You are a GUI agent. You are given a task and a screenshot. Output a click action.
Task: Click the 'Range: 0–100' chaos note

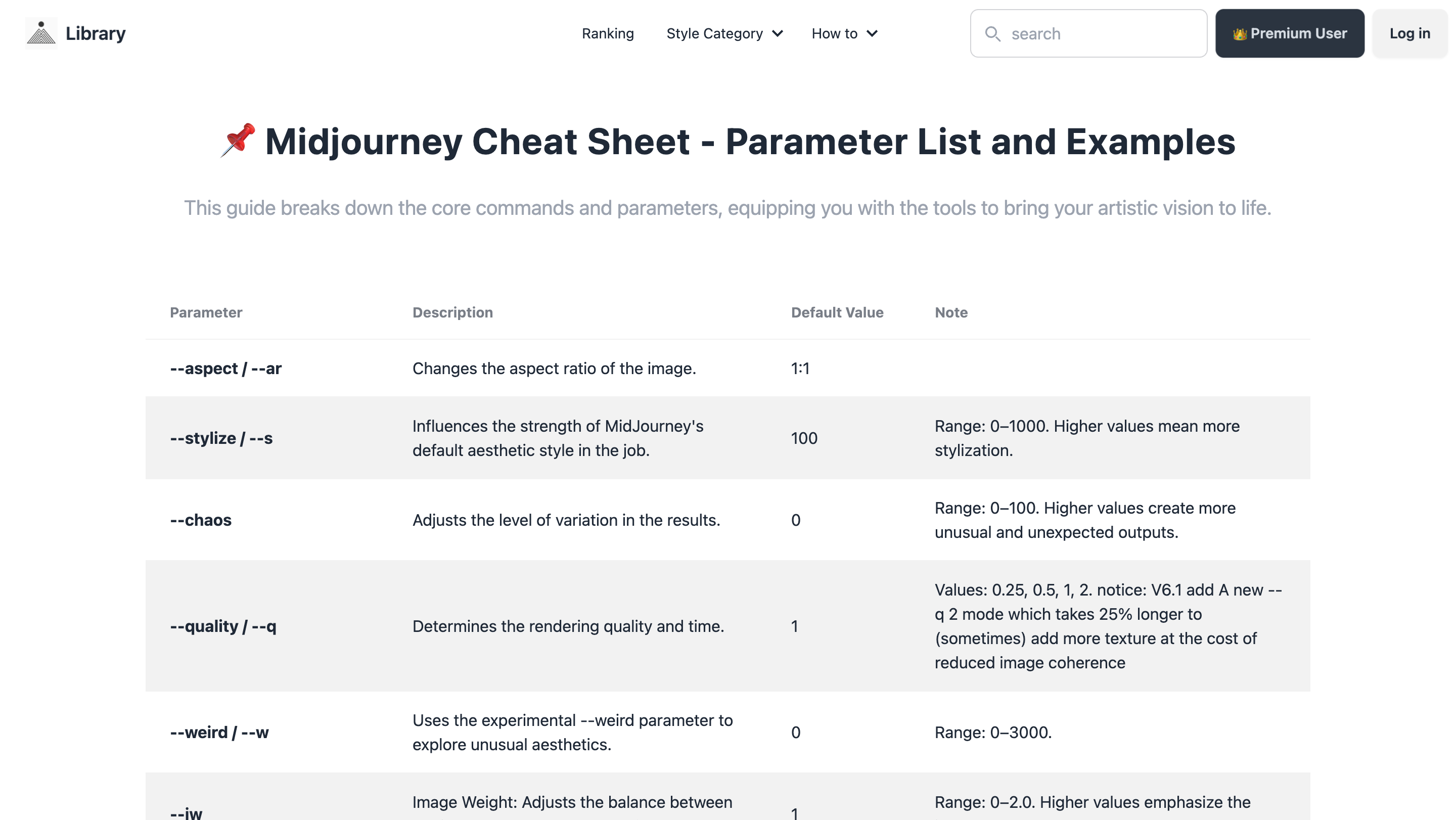1085,520
